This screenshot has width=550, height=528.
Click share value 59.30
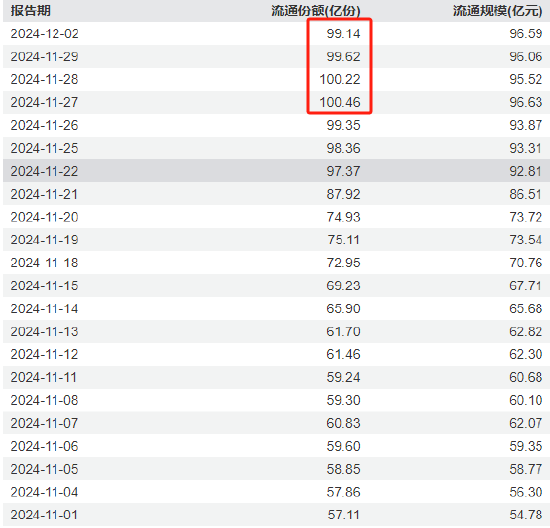click(343, 400)
